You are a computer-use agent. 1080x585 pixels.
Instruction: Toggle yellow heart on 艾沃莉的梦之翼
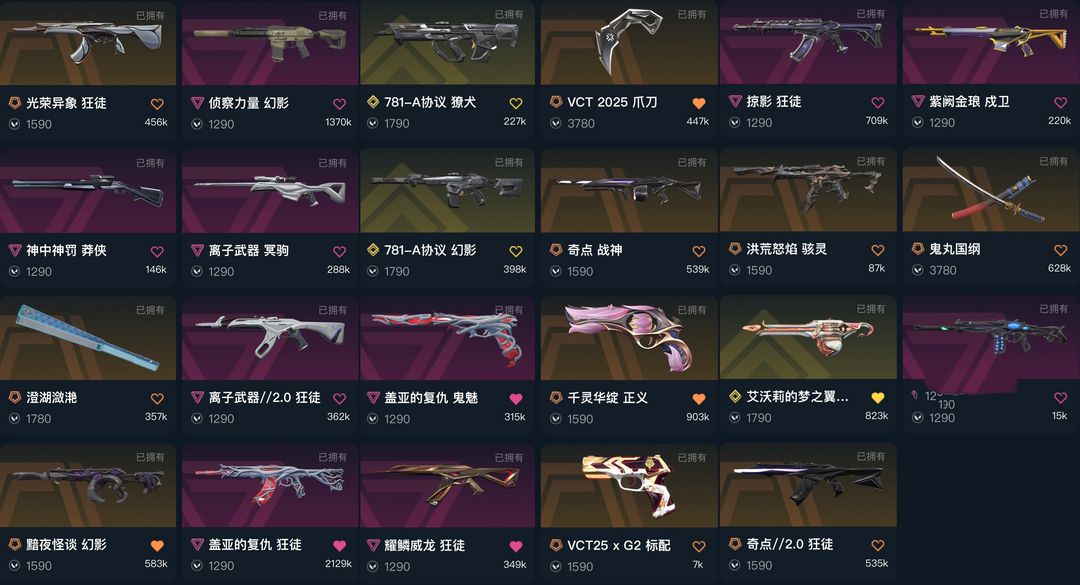click(x=878, y=398)
